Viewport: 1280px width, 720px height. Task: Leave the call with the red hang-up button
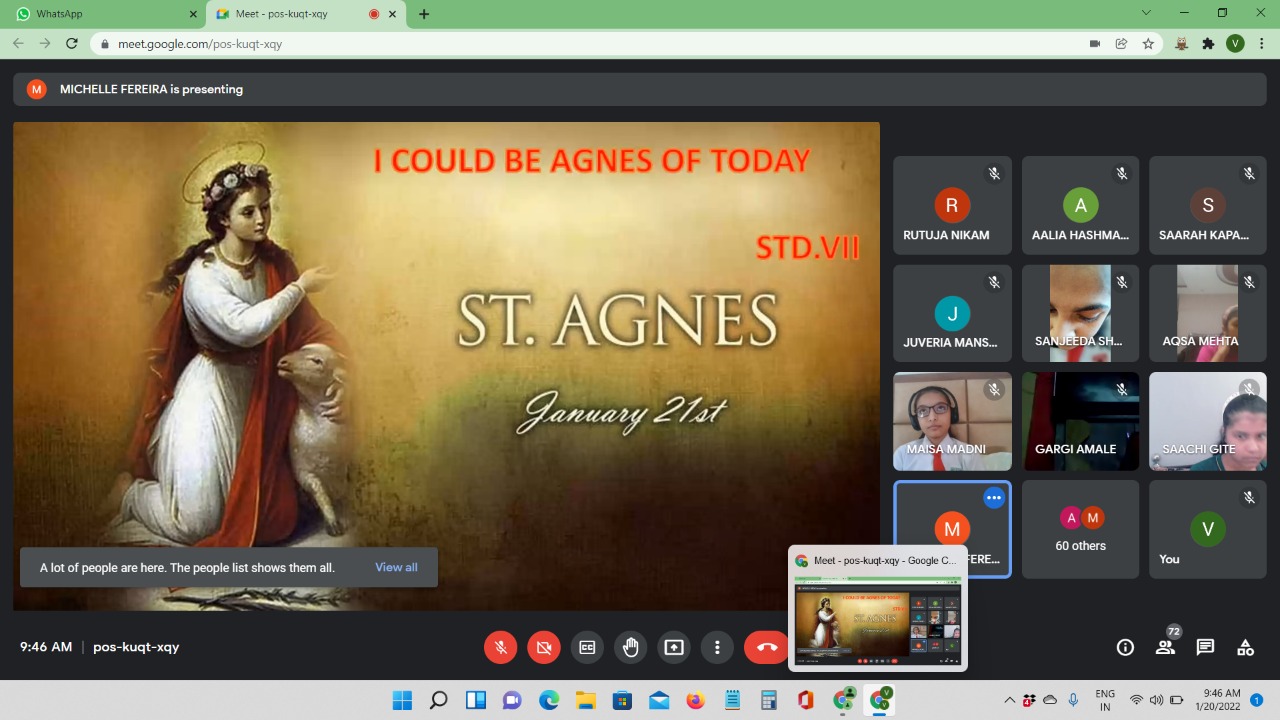click(767, 647)
